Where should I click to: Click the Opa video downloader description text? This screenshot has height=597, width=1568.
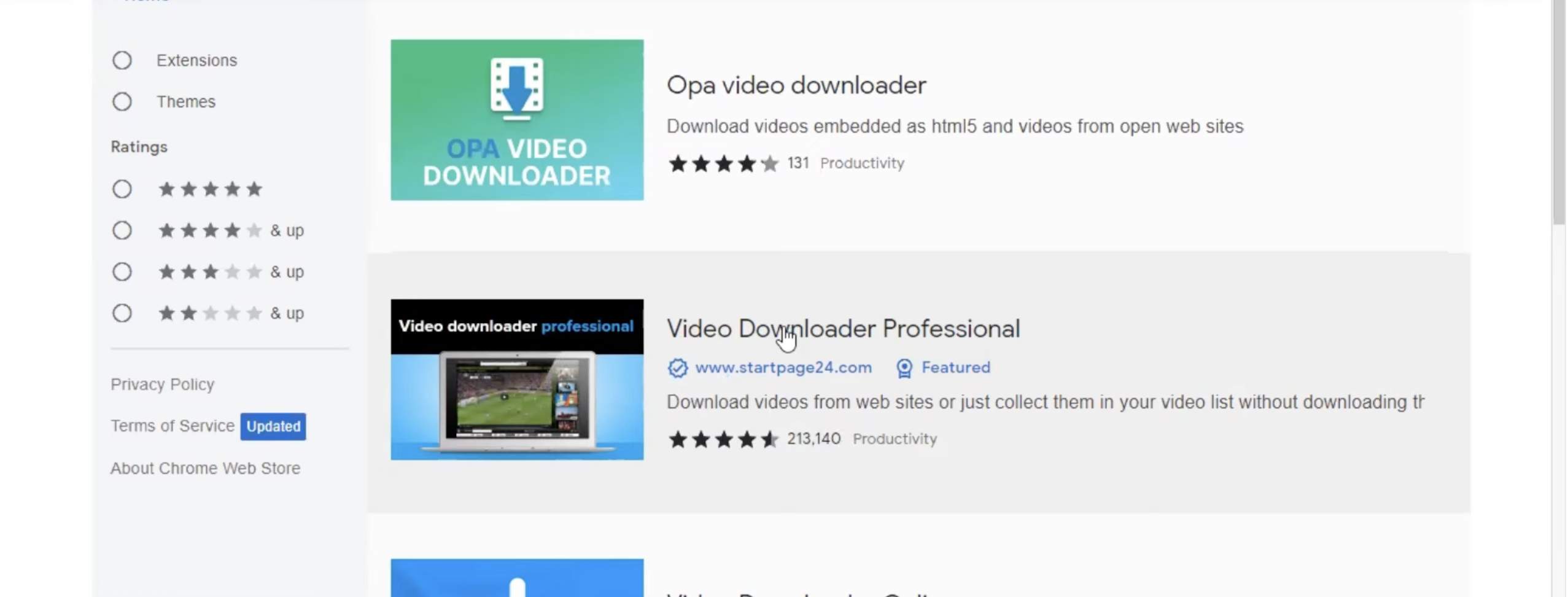coord(955,127)
